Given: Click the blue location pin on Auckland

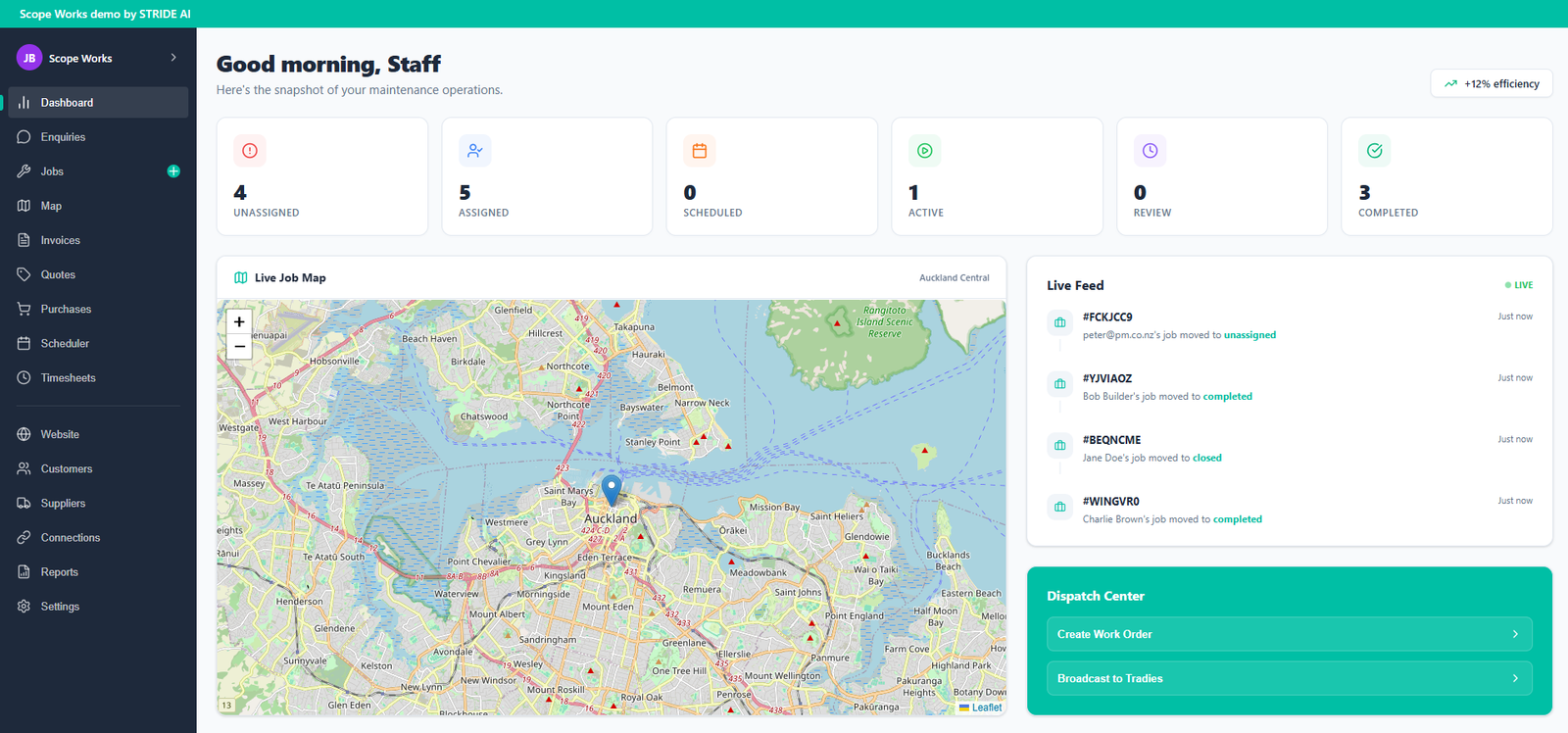Looking at the screenshot, I should [x=612, y=490].
